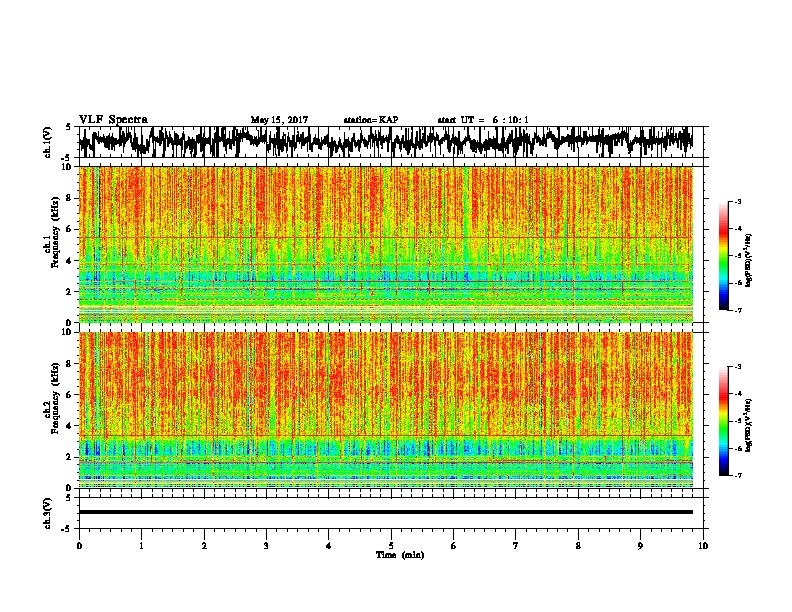Click the '-3' tick on the lower colorbar
This screenshot has height=612, width=792.
tap(738, 367)
